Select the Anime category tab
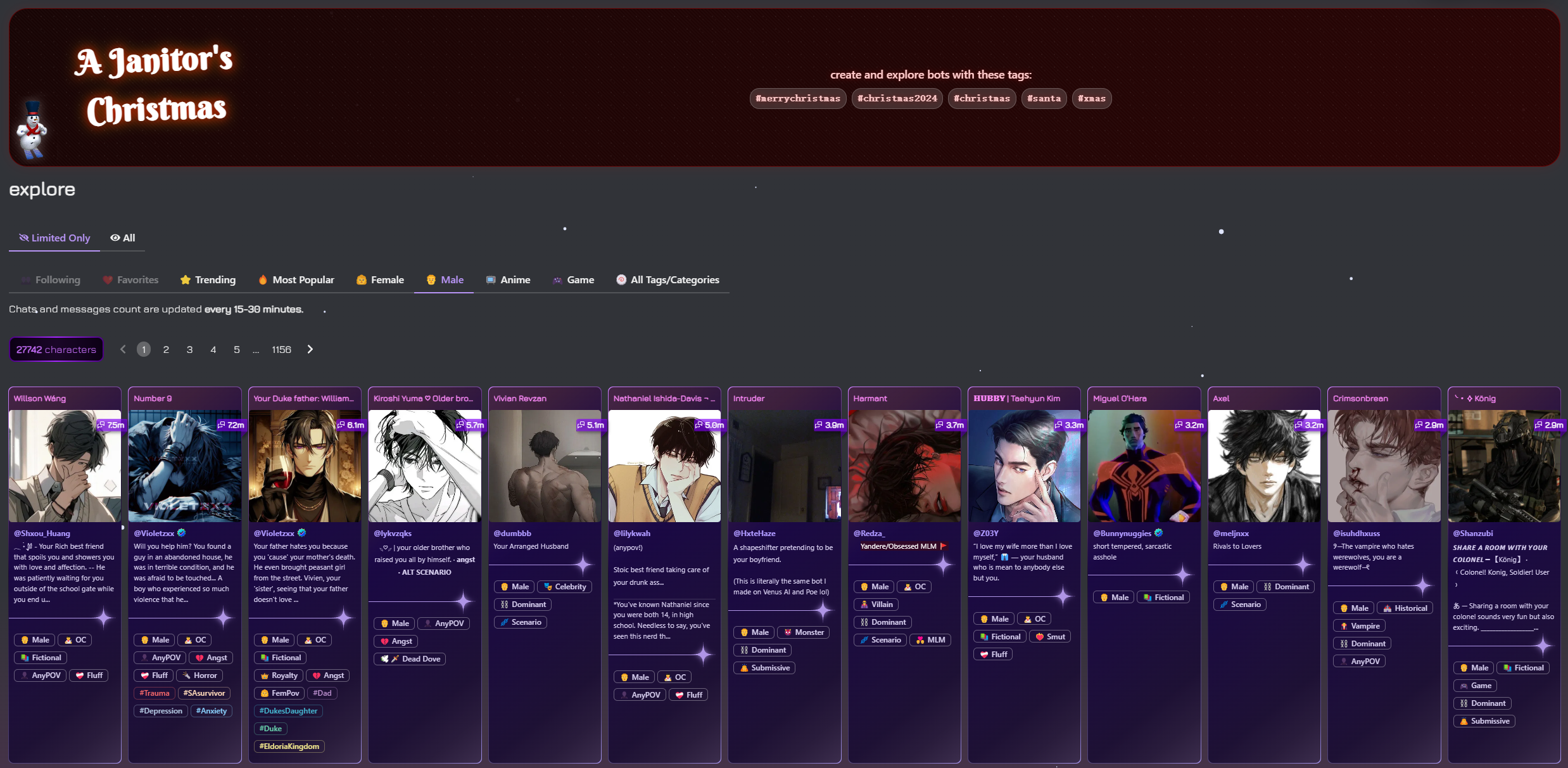 pos(508,279)
